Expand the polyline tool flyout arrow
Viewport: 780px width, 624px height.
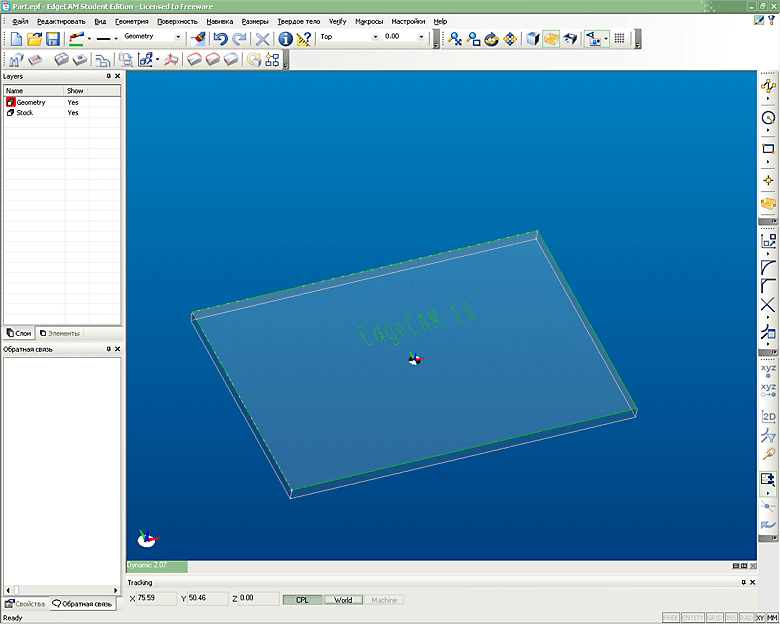point(768,99)
